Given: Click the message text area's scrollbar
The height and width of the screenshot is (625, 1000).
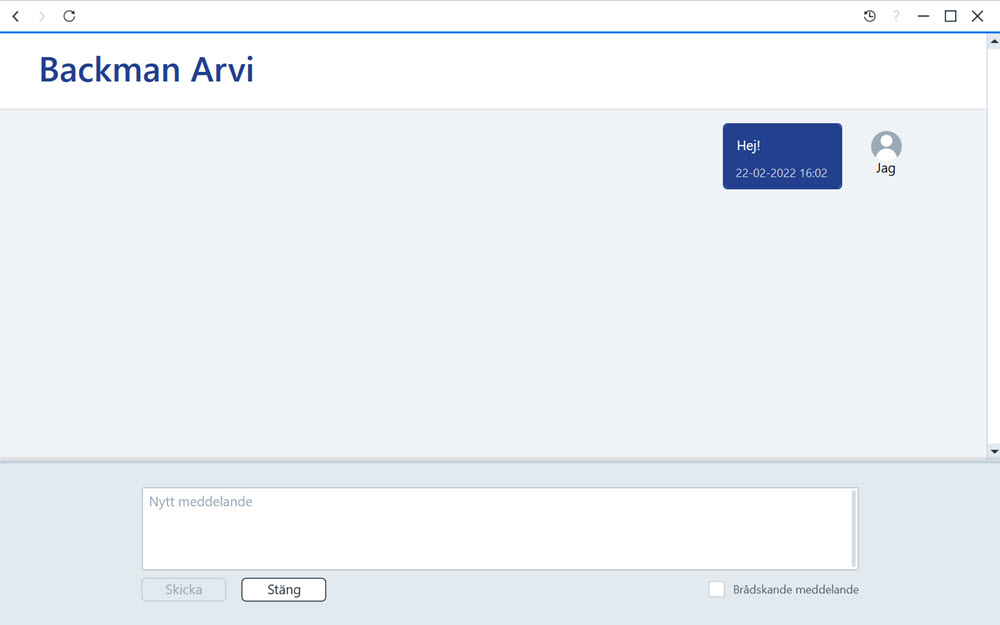Looking at the screenshot, I should coord(854,529).
